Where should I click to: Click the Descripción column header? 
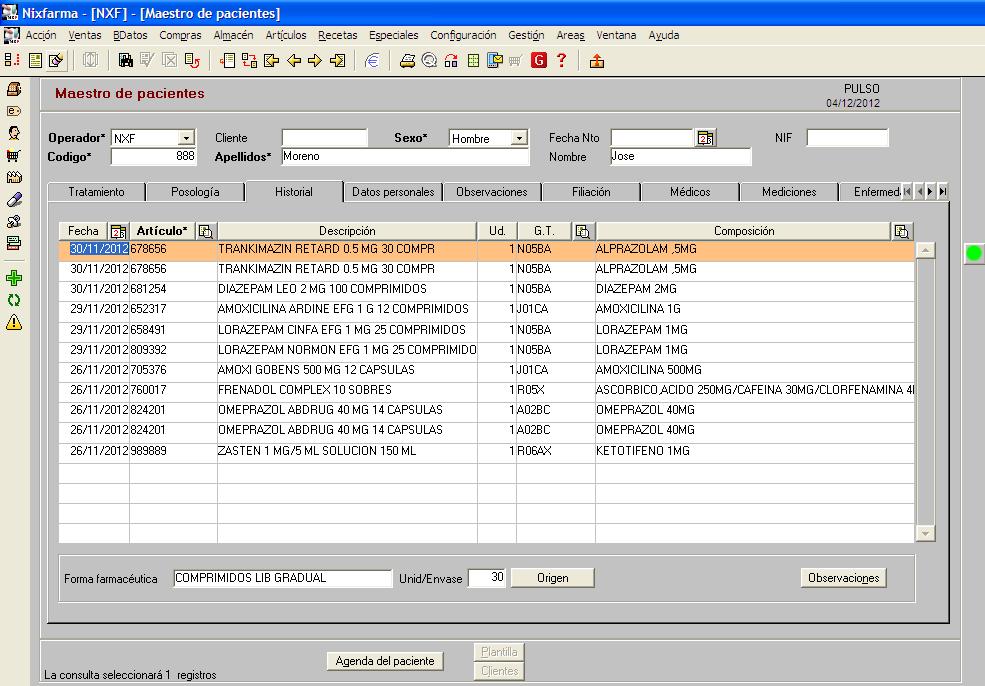coord(347,231)
